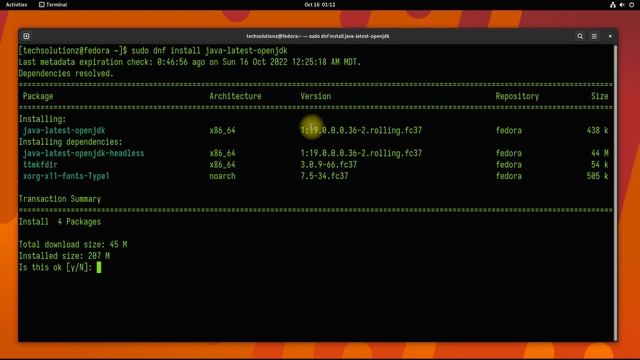Viewport: 640px width, 360px height.
Task: Close the terminal window
Action: pyautogui.click(x=610, y=36)
